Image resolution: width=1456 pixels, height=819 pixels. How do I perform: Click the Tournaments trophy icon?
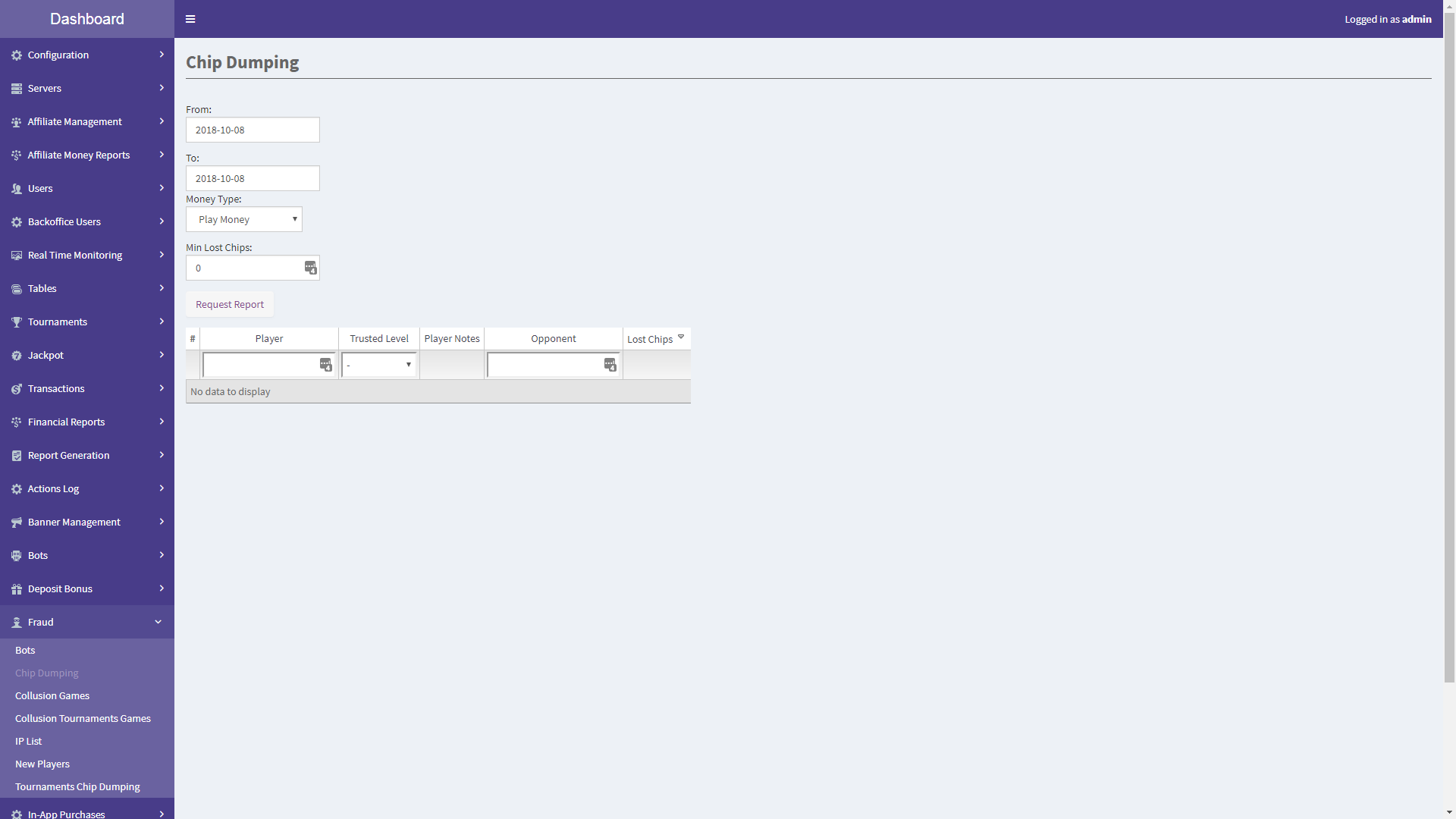16,322
